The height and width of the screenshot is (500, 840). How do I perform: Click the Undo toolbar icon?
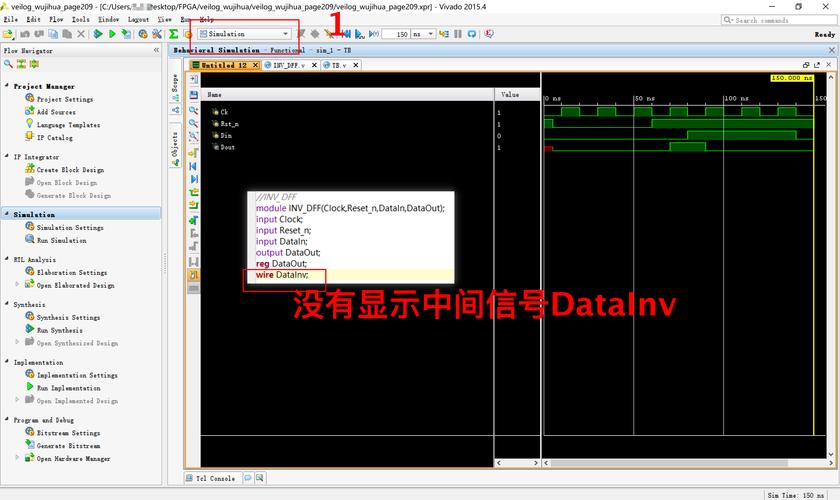coord(25,34)
